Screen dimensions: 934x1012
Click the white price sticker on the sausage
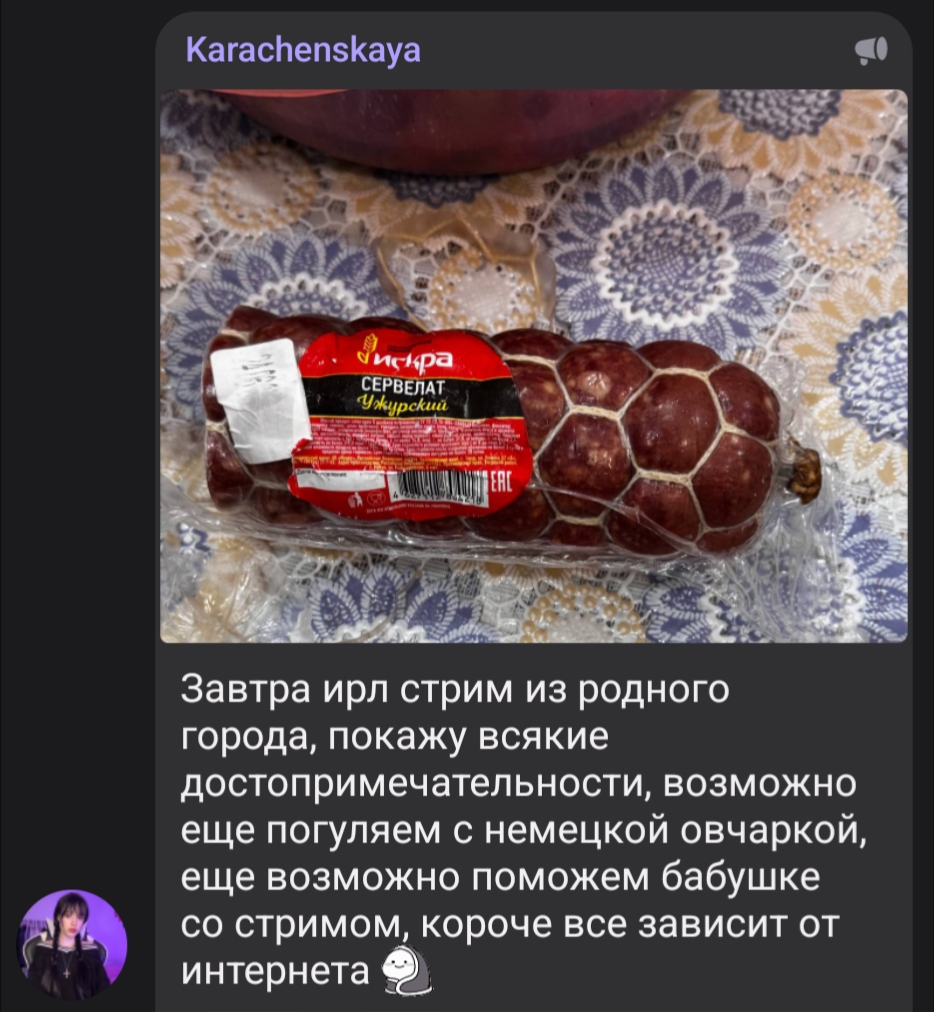click(x=259, y=399)
